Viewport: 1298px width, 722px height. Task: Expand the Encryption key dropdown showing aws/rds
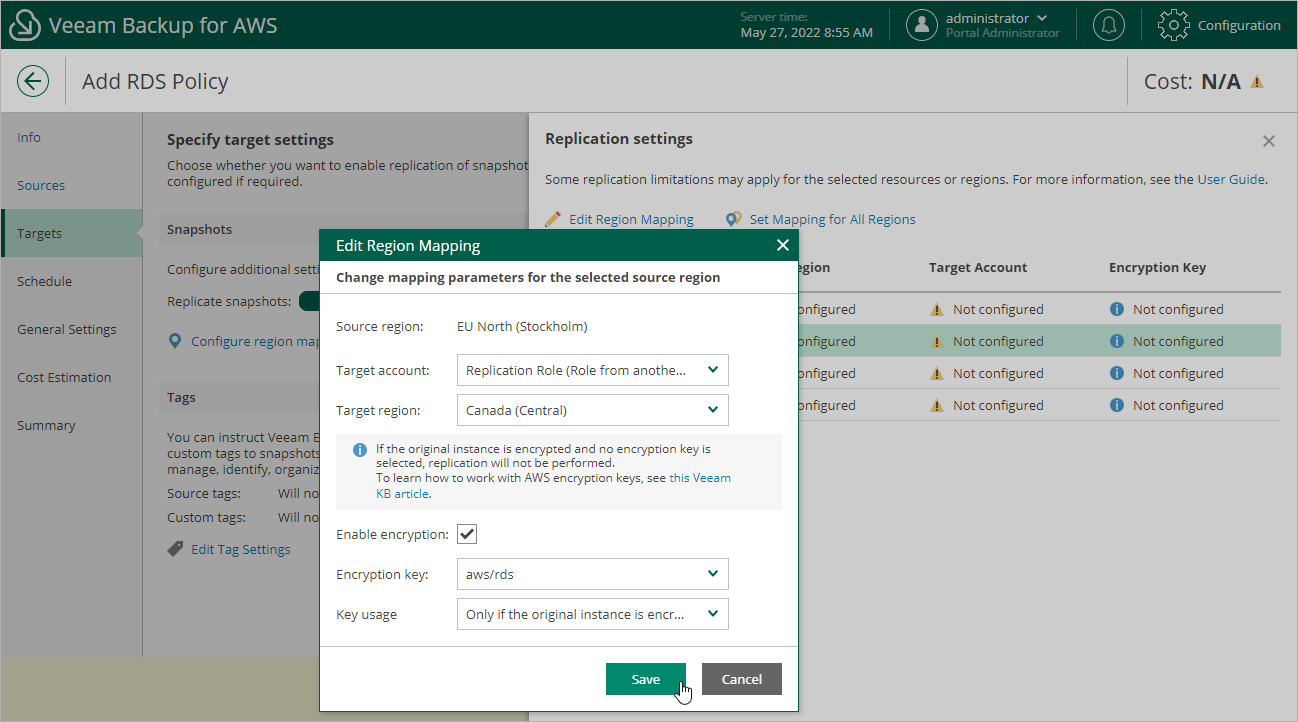point(592,574)
